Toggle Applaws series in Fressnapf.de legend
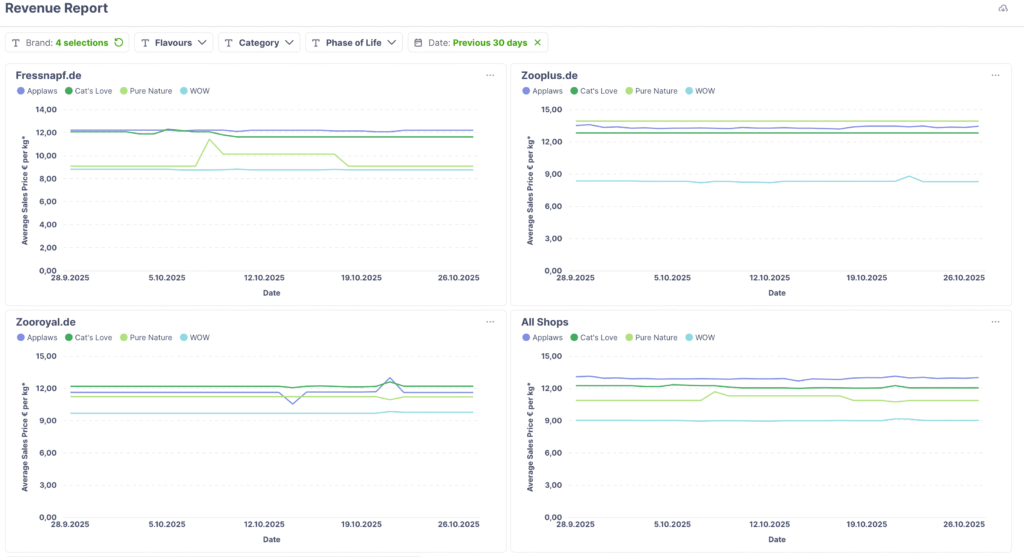Image resolution: width=1024 pixels, height=557 pixels. point(40,91)
